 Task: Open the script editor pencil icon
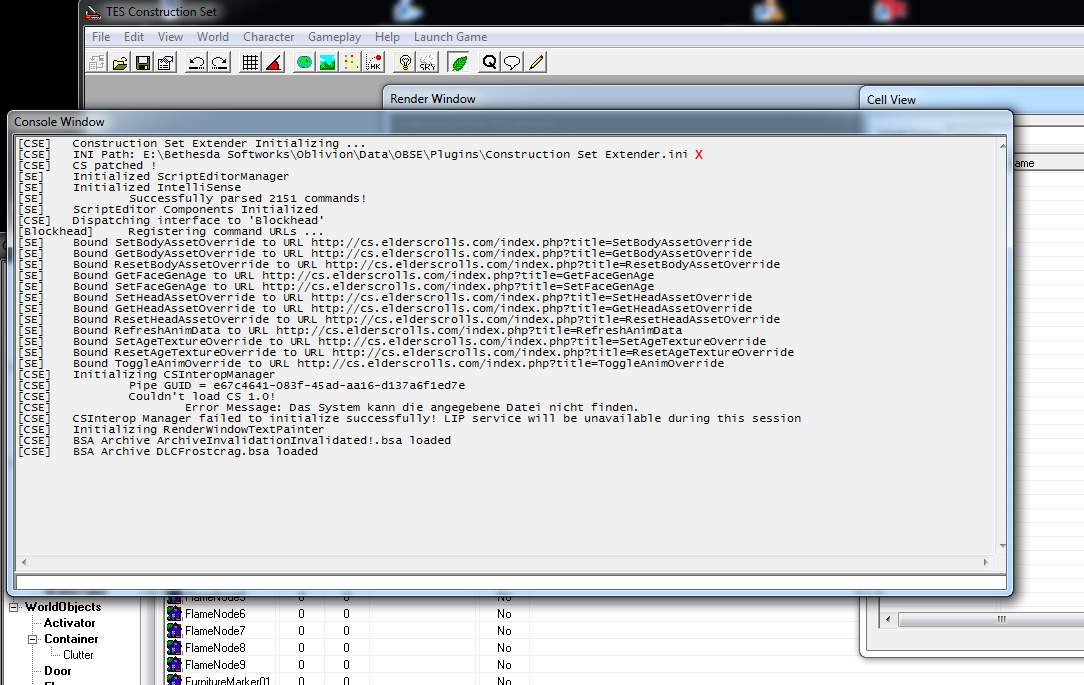tap(536, 63)
